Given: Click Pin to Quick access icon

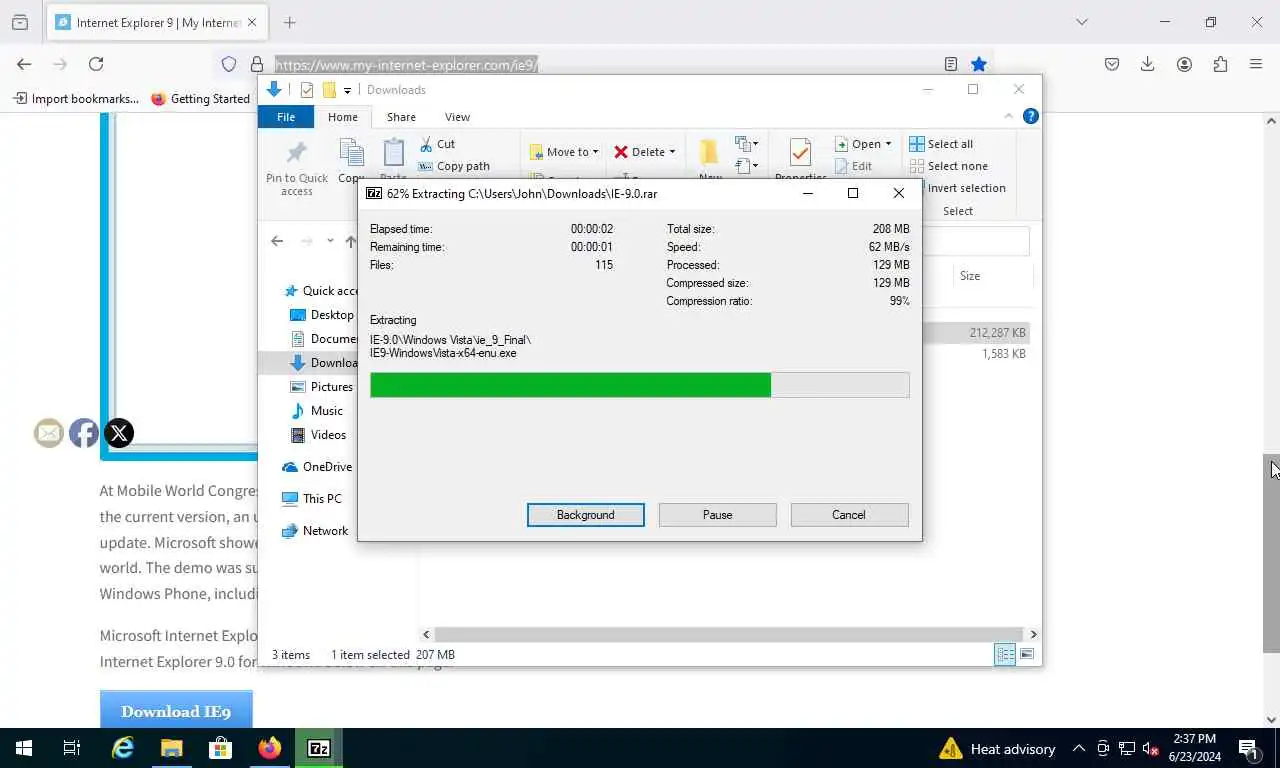Looking at the screenshot, I should [x=297, y=153].
